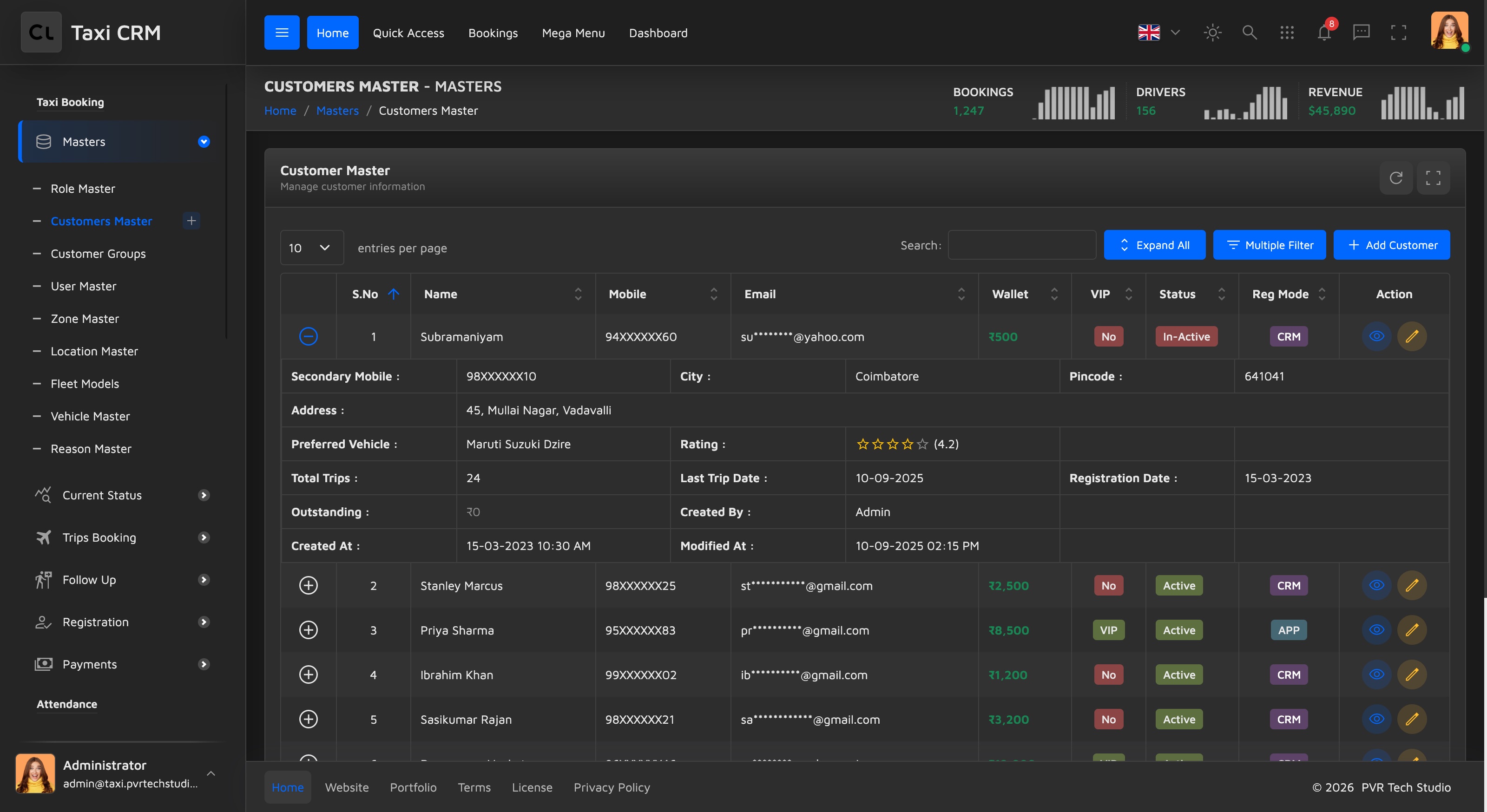The image size is (1487, 812).
Task: Expand the Payments section arrow
Action: 204,664
